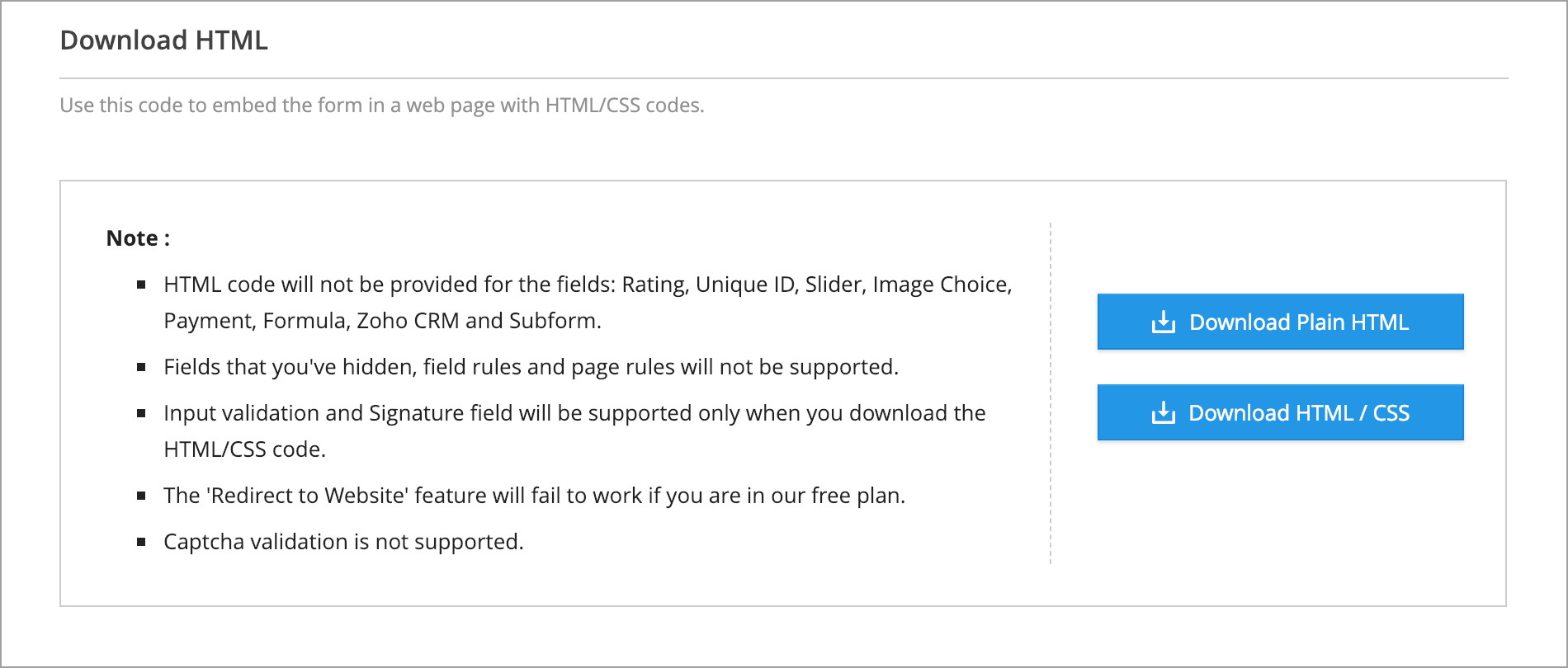Click the 'Use this code to embed' description
1568x668 pixels.
382,106
